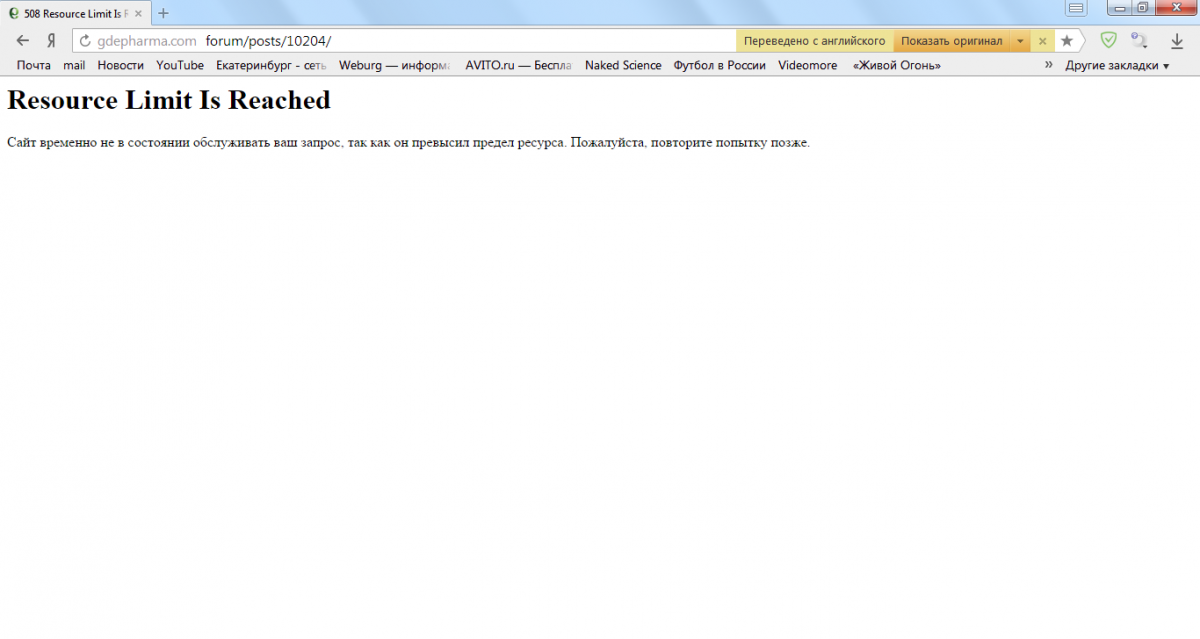Screen dimensions: 1200x639
Task: Show hidden bookmarks with the chevron
Action: (x=1049, y=65)
